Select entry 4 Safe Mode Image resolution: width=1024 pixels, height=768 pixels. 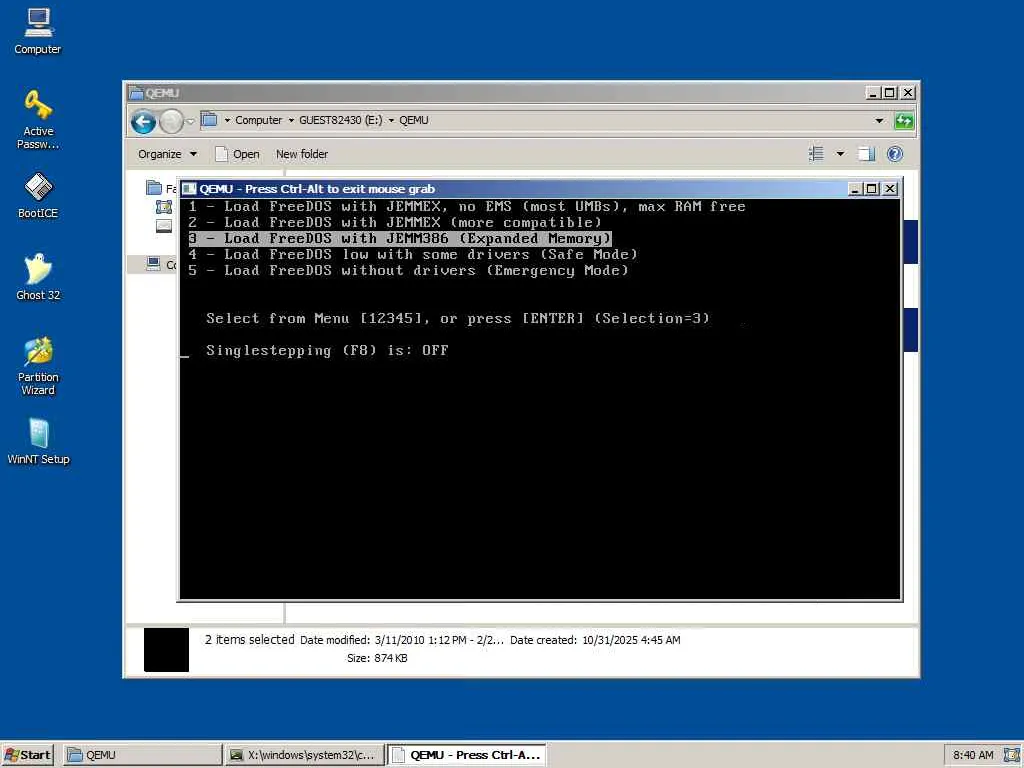tap(413, 255)
